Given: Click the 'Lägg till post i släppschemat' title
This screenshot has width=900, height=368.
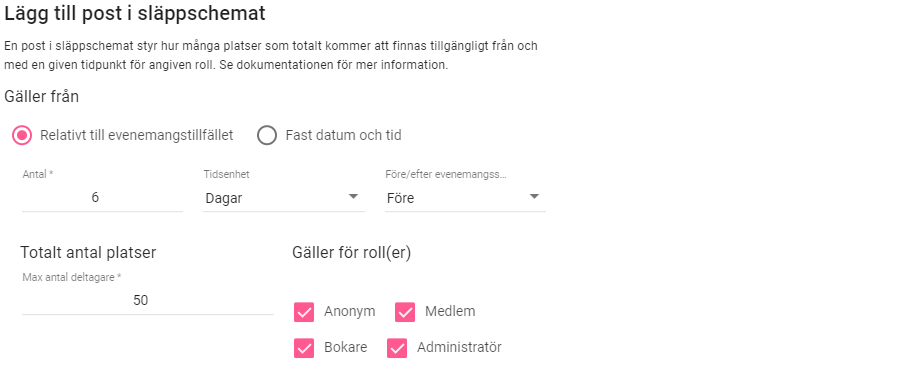Looking at the screenshot, I should tap(135, 14).
